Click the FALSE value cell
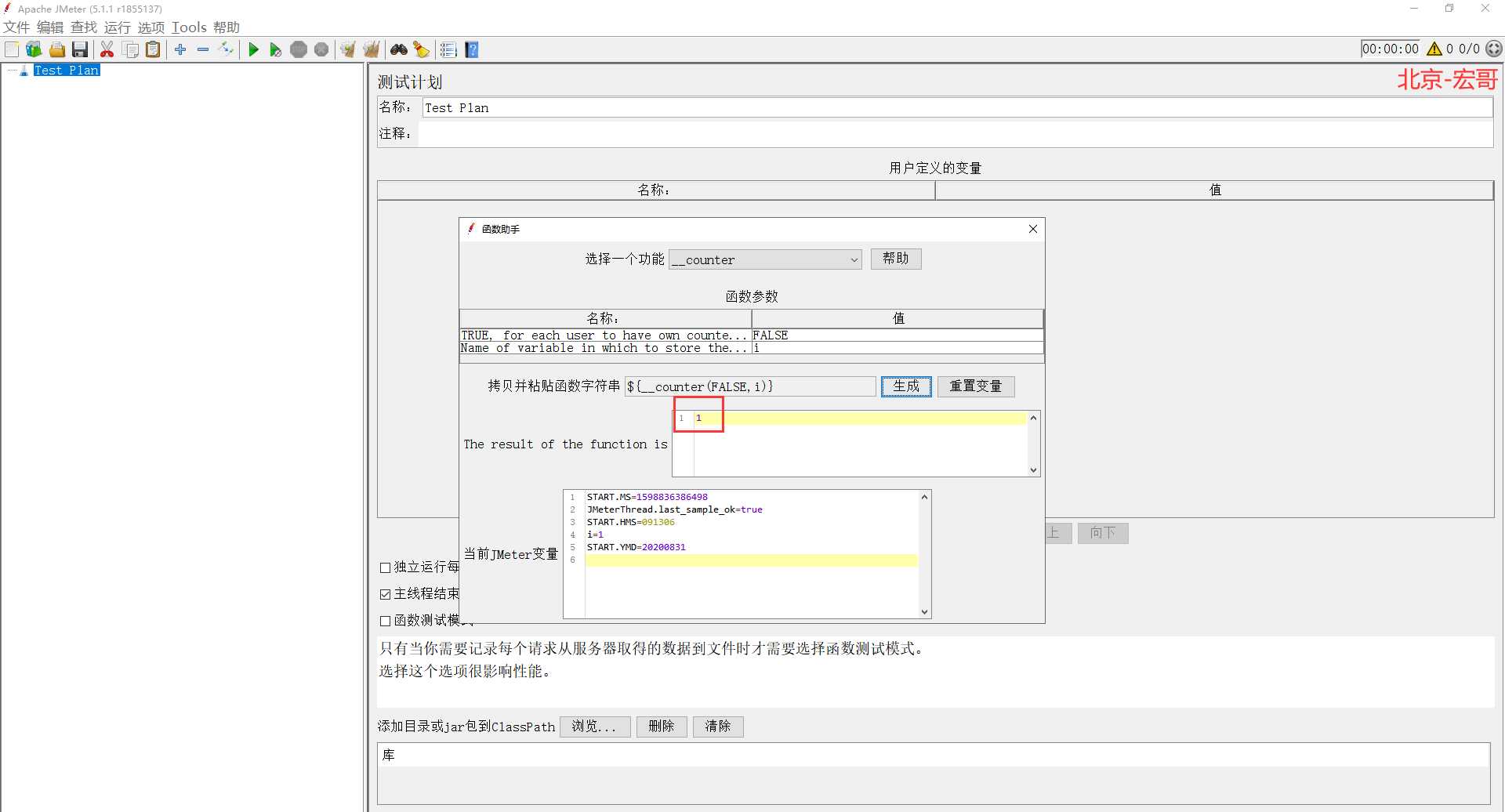Screen dimensions: 1505x812 (898, 335)
